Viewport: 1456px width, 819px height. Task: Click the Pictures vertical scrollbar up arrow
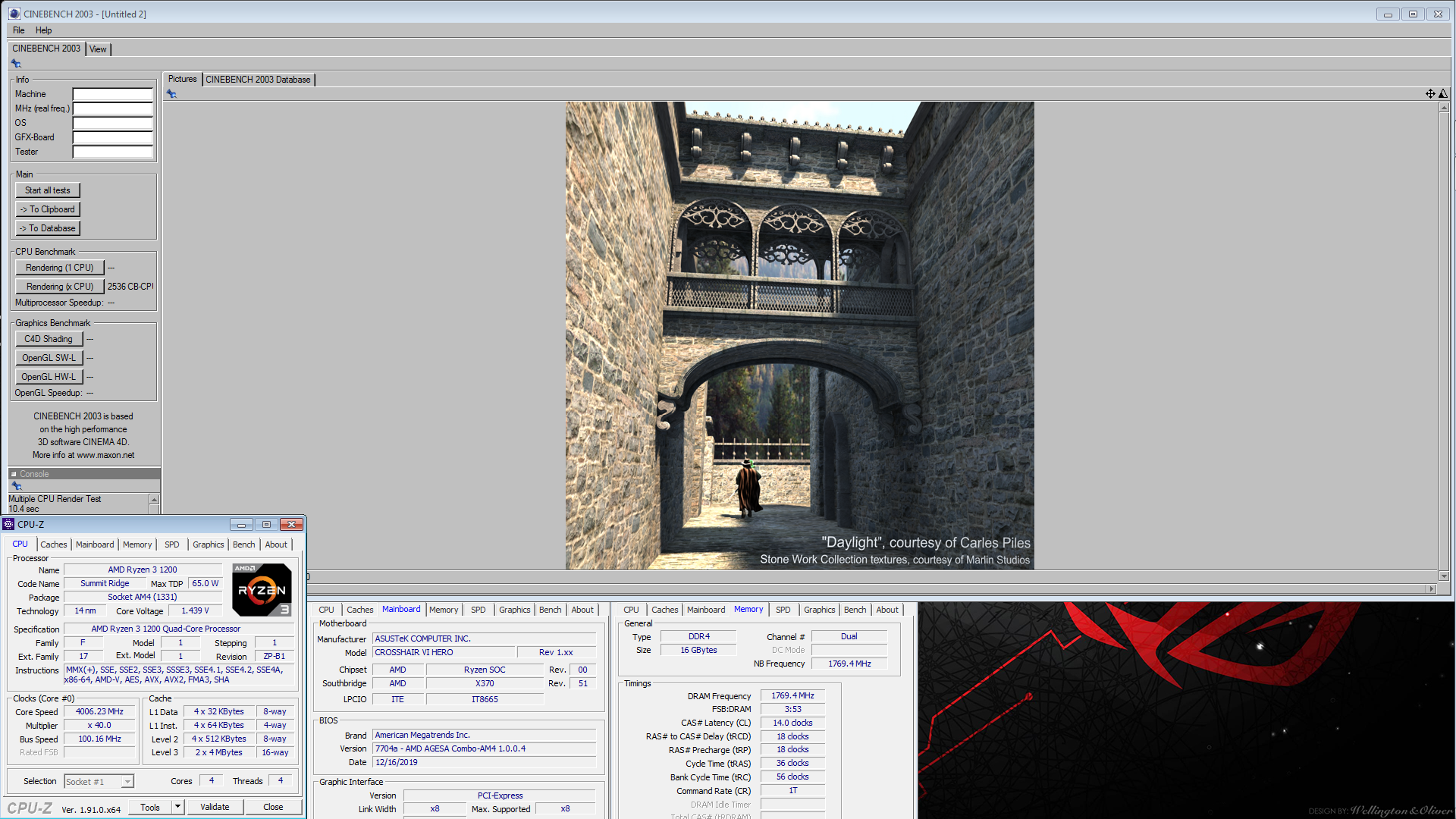(1444, 108)
